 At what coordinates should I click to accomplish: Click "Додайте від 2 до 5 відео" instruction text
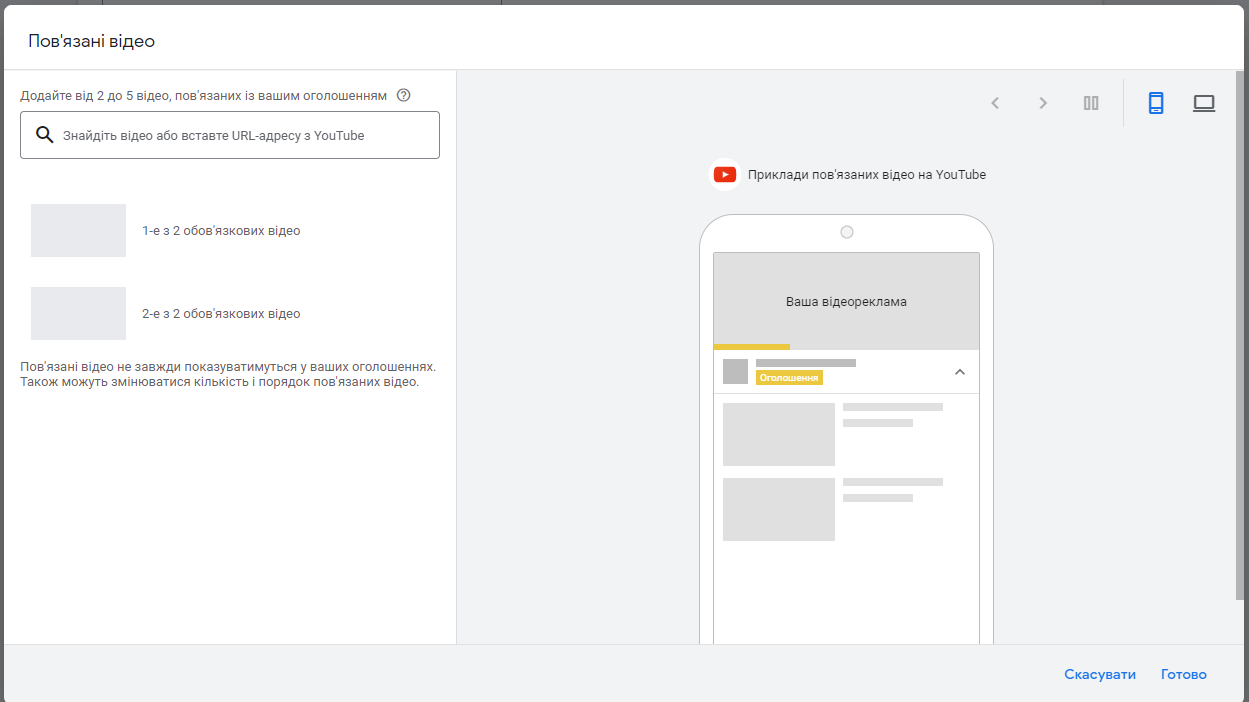click(203, 96)
